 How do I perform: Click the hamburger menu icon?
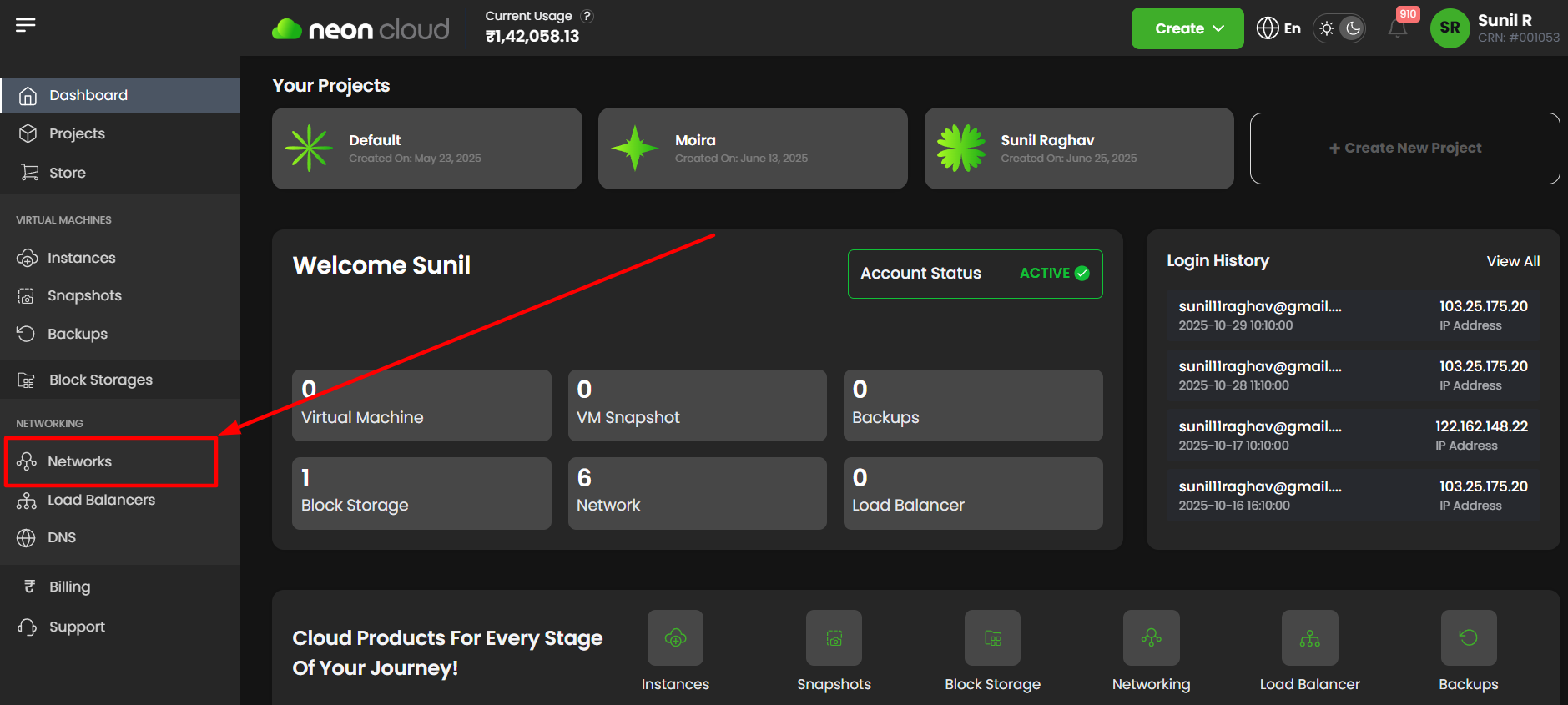[26, 25]
